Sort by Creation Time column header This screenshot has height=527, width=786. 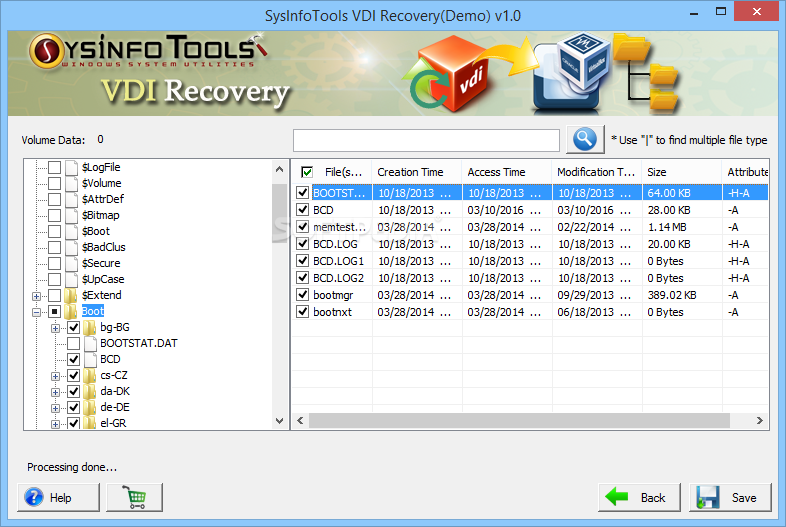[417, 172]
